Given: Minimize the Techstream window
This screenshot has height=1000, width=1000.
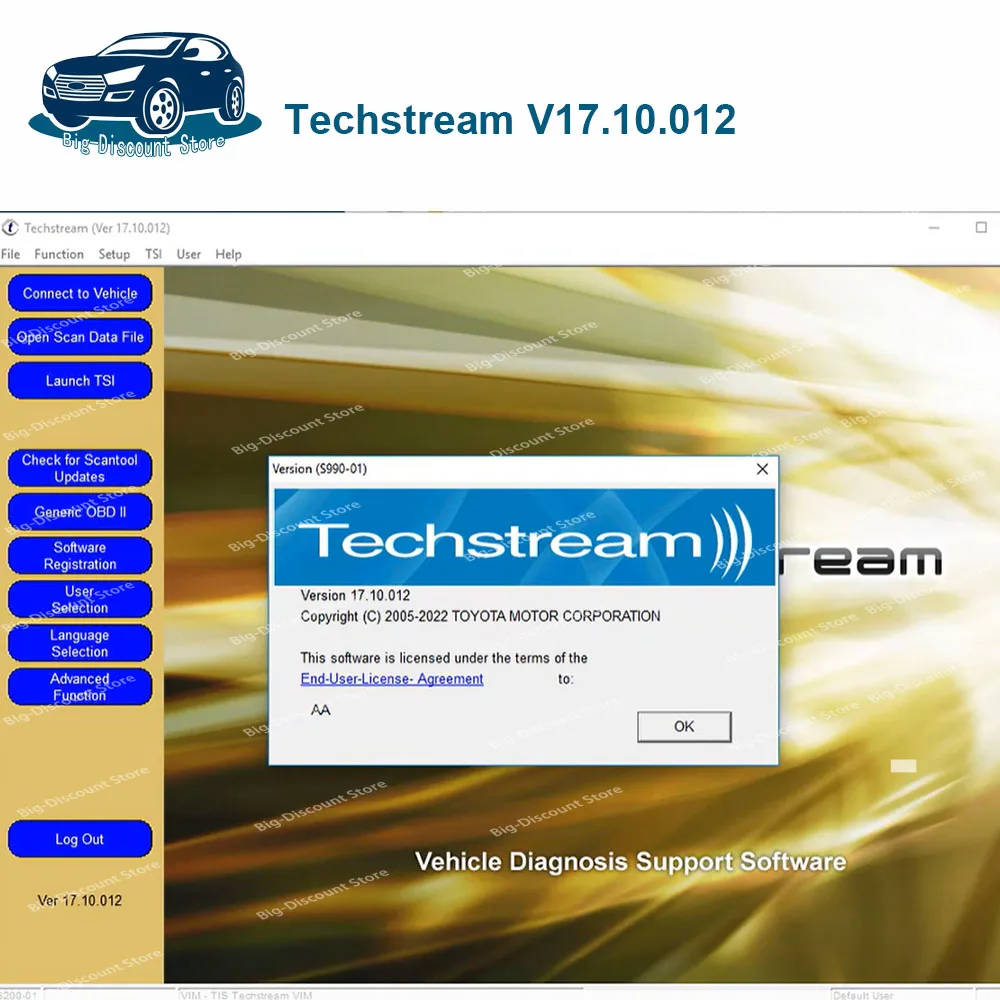Looking at the screenshot, I should (934, 228).
